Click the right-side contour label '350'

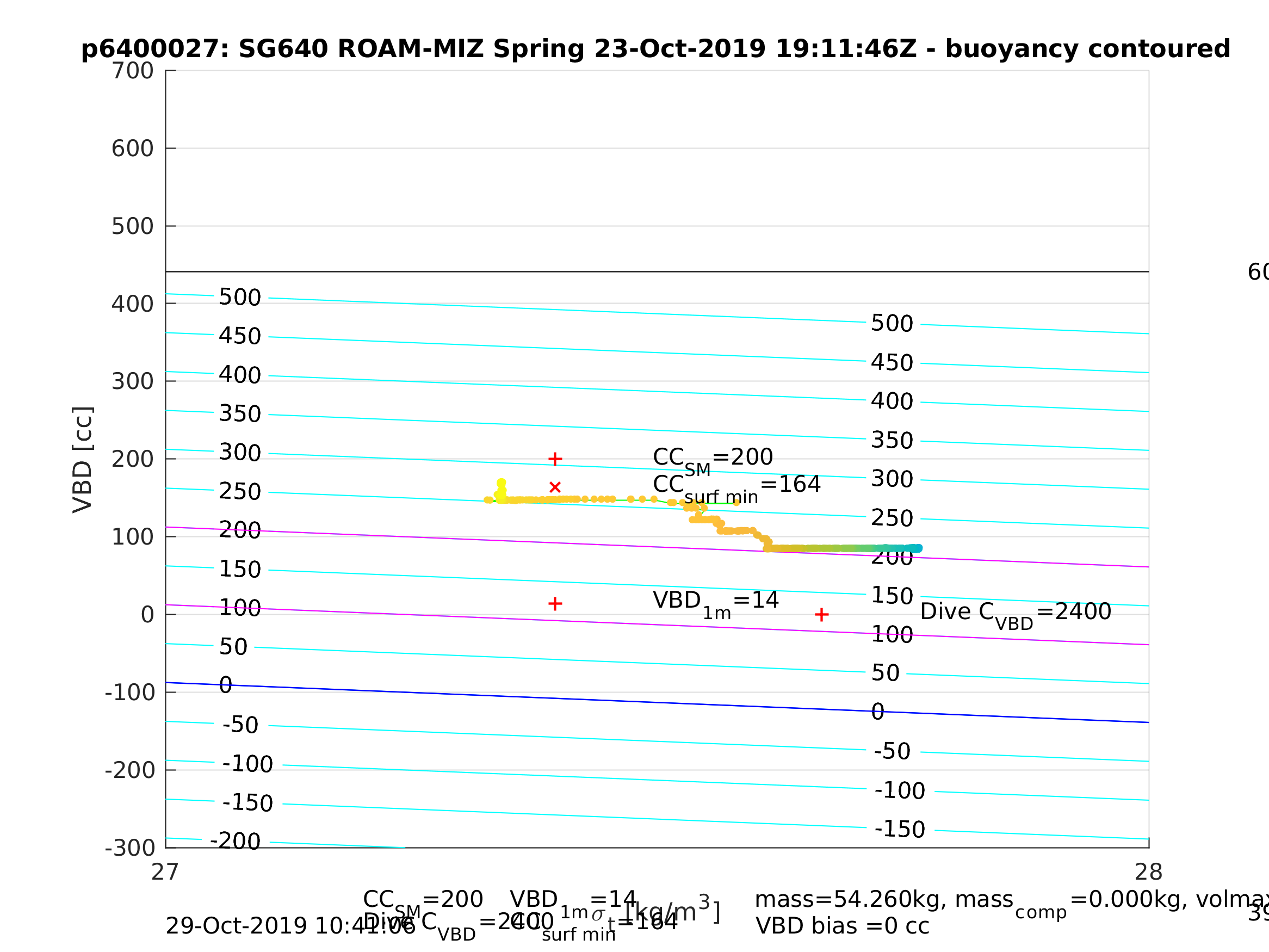pos(892,441)
